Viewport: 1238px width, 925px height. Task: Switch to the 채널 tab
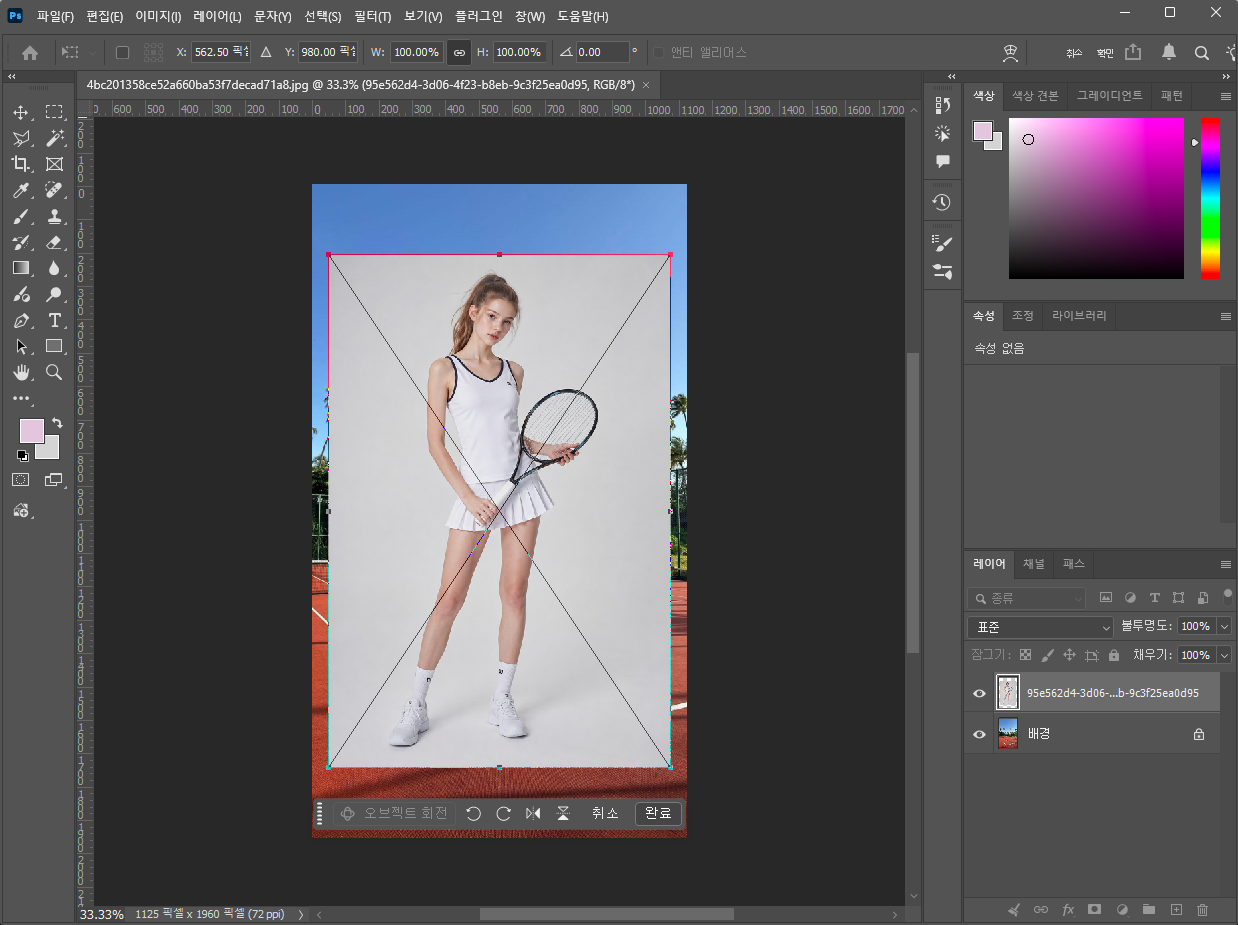[1033, 564]
